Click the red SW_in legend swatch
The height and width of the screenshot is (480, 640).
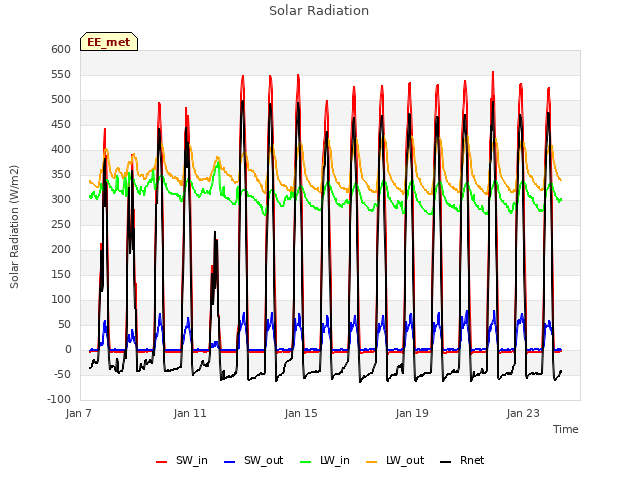click(162, 462)
